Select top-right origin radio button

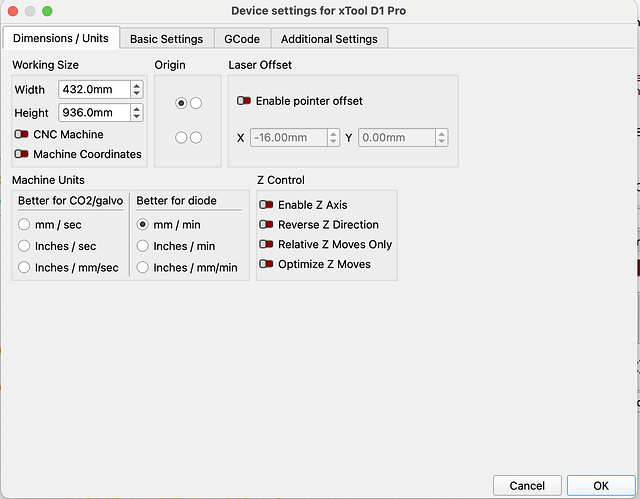point(196,103)
